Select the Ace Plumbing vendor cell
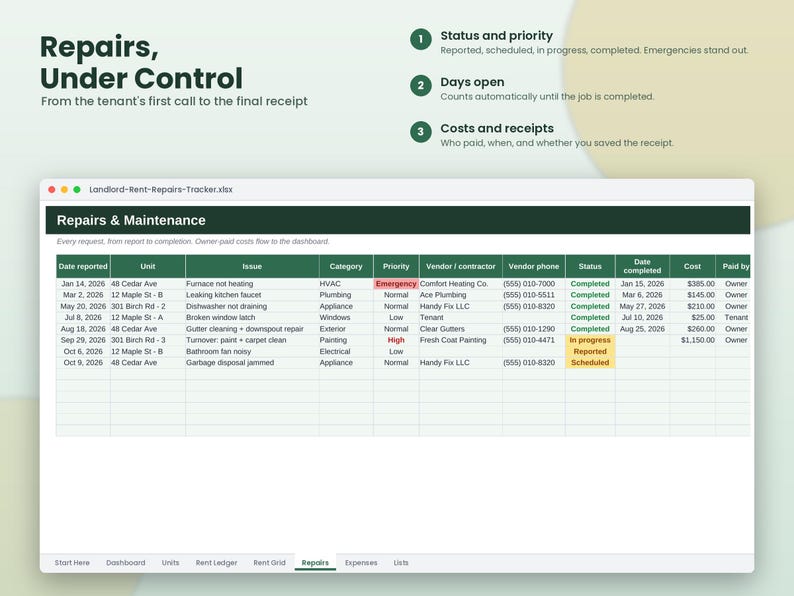Image resolution: width=794 pixels, height=596 pixels. (461, 295)
